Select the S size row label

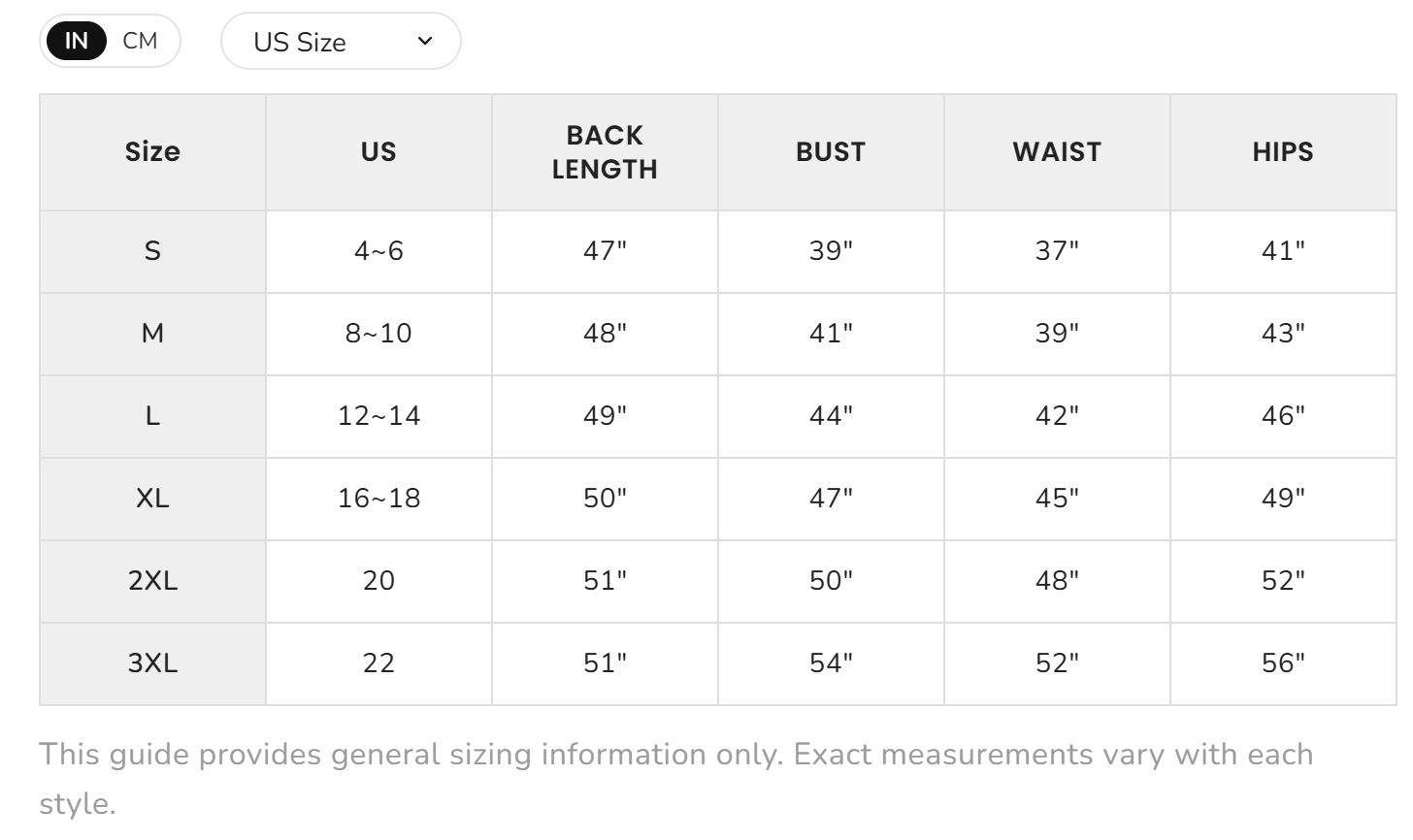(x=152, y=251)
